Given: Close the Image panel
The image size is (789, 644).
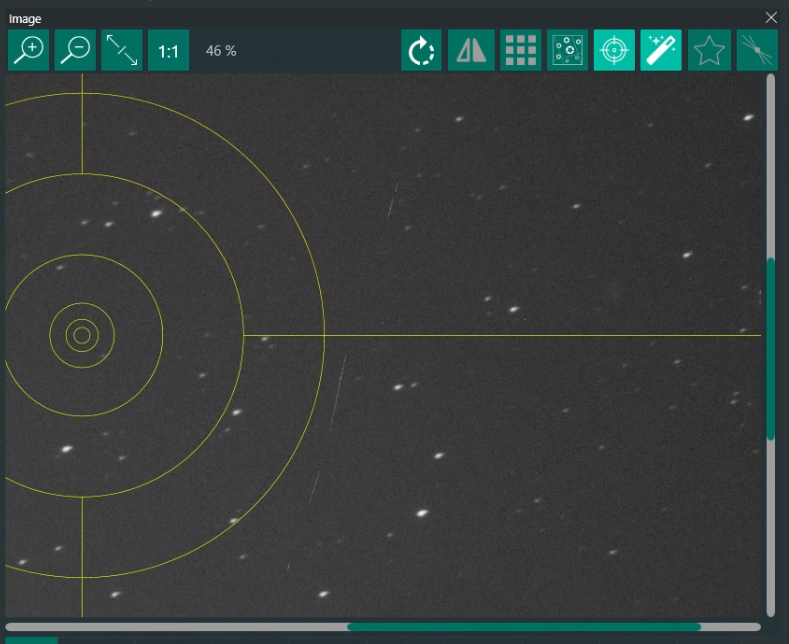Looking at the screenshot, I should 771,17.
